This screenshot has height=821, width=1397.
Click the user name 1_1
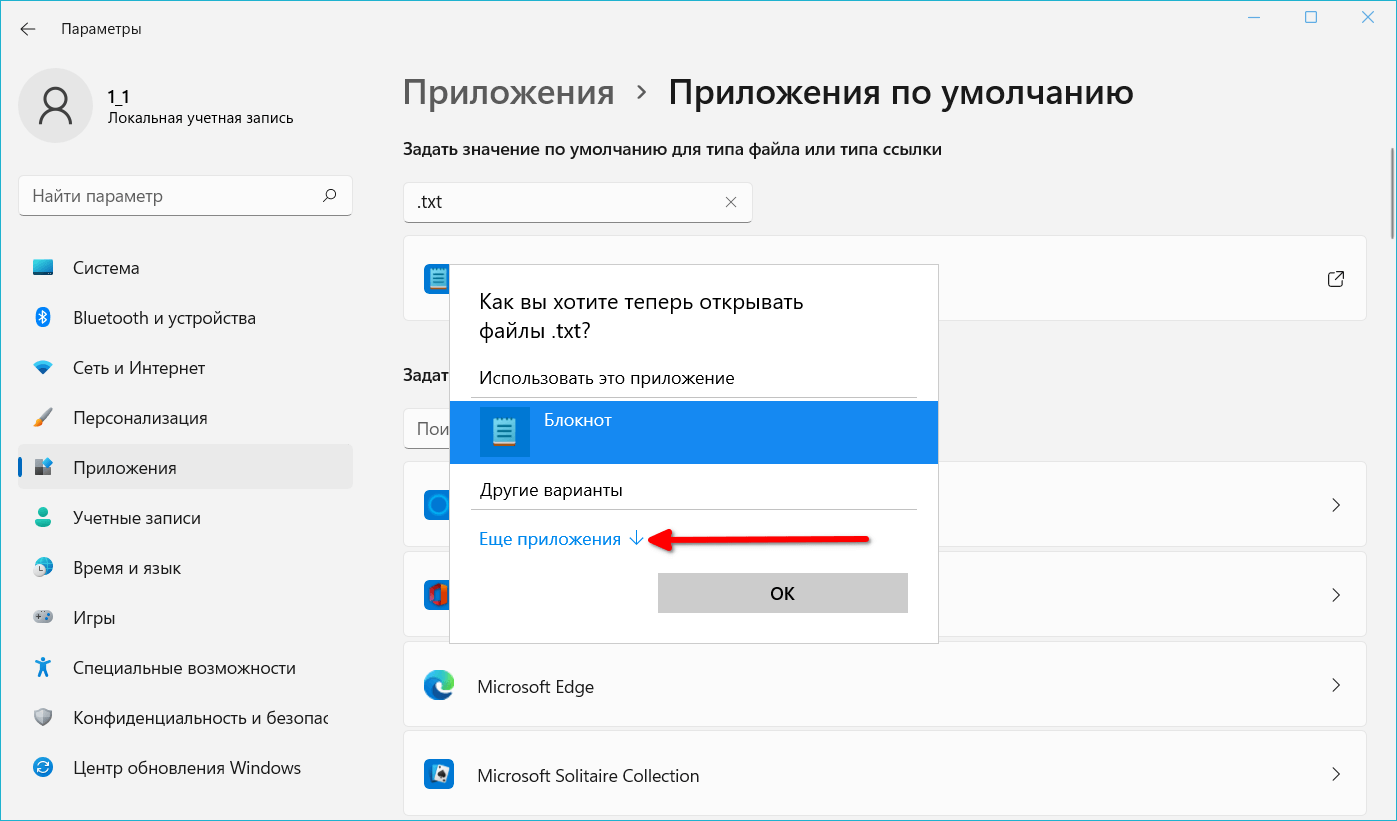[119, 97]
